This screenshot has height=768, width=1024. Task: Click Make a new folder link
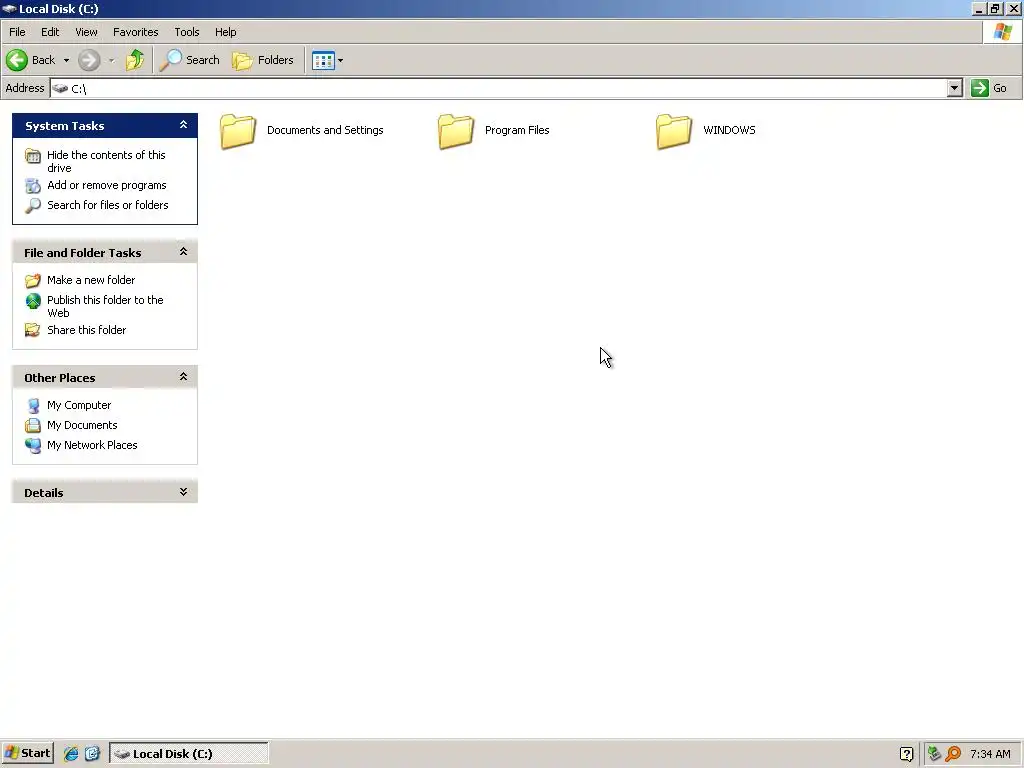(91, 280)
